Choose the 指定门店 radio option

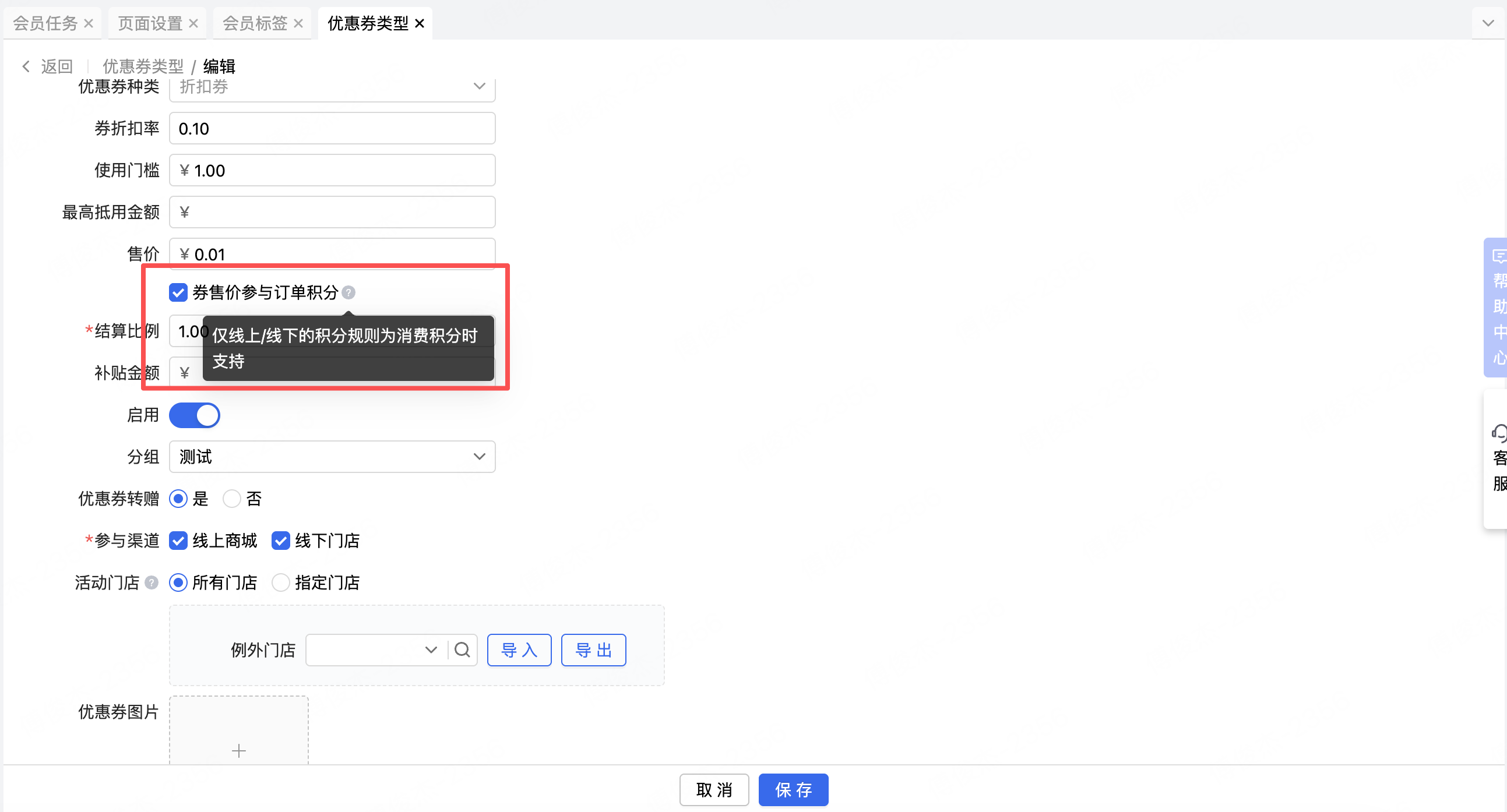pos(281,582)
